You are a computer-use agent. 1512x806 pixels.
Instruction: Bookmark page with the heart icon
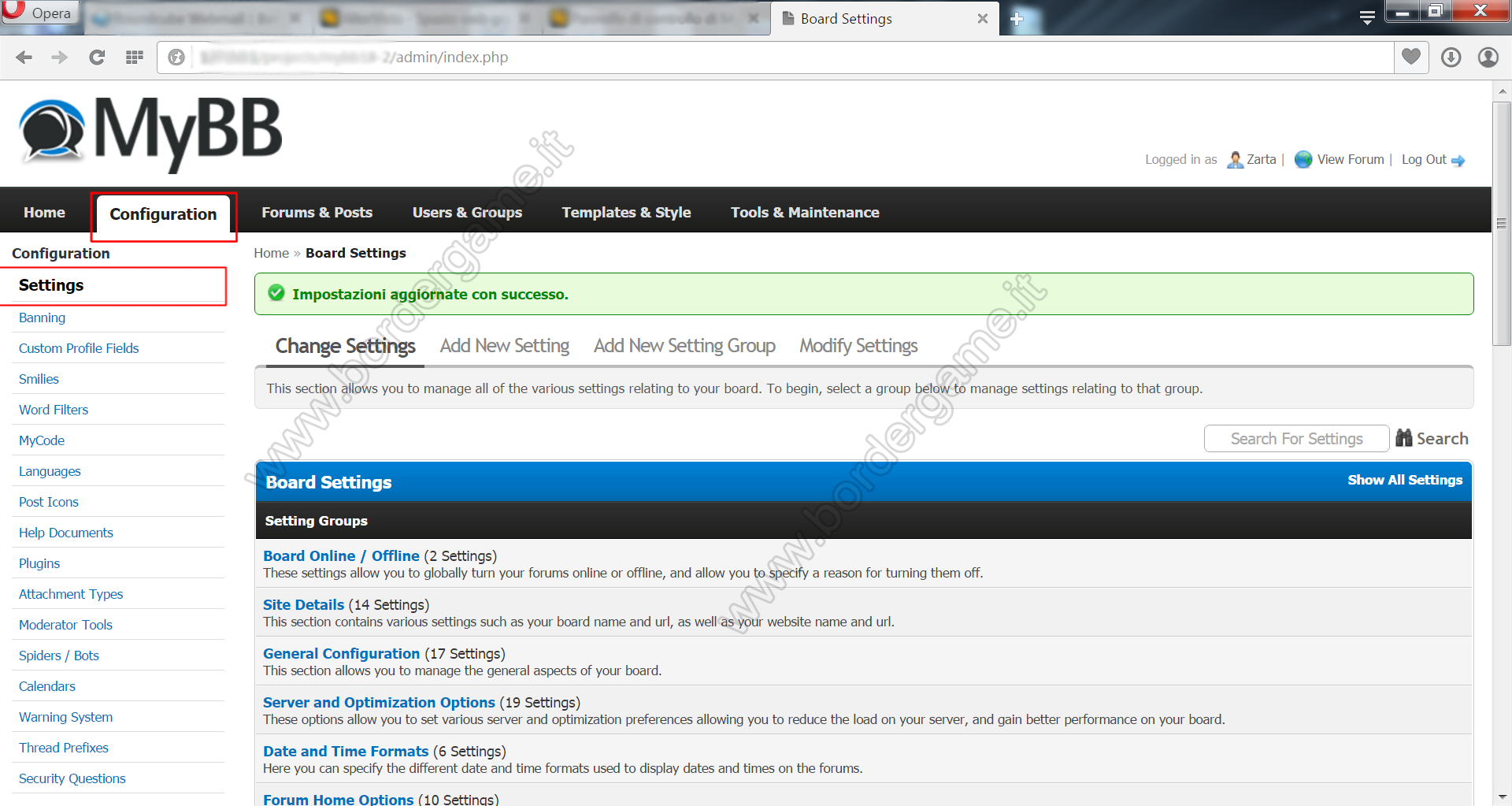pyautogui.click(x=1411, y=57)
